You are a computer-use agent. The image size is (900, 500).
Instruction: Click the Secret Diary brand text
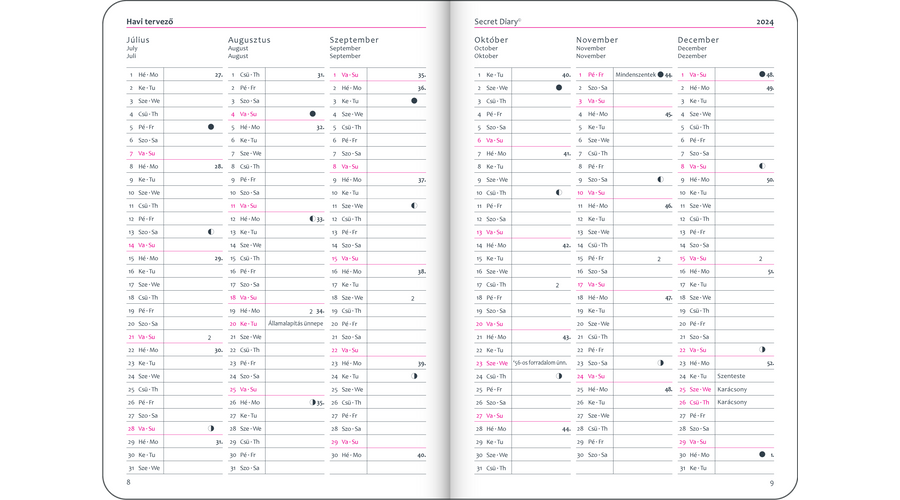click(x=500, y=21)
